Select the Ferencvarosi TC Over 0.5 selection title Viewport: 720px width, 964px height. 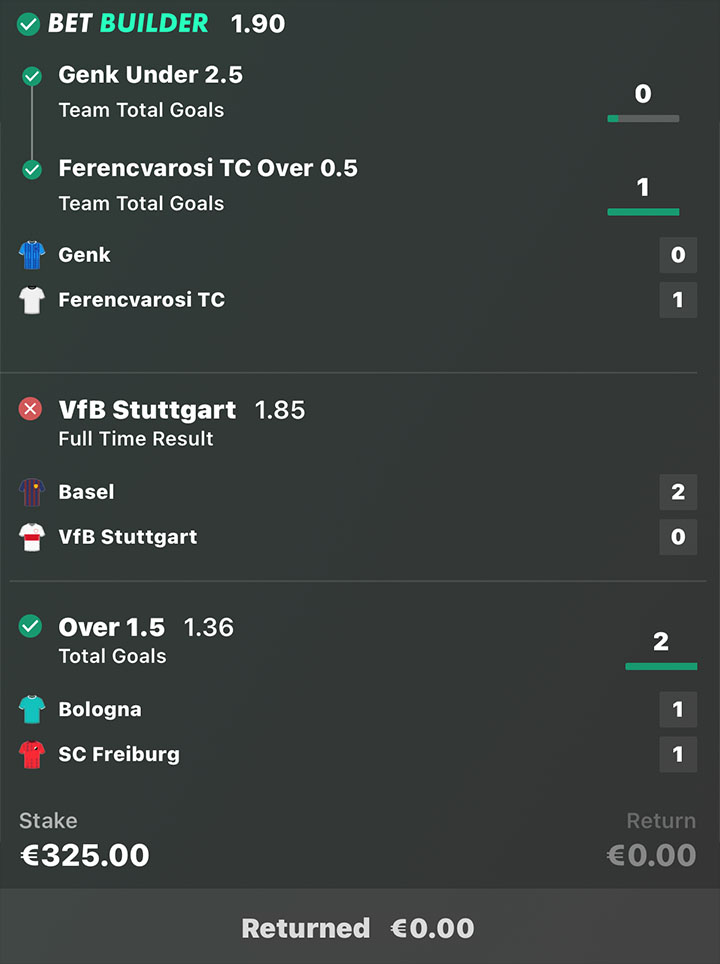pyautogui.click(x=208, y=168)
